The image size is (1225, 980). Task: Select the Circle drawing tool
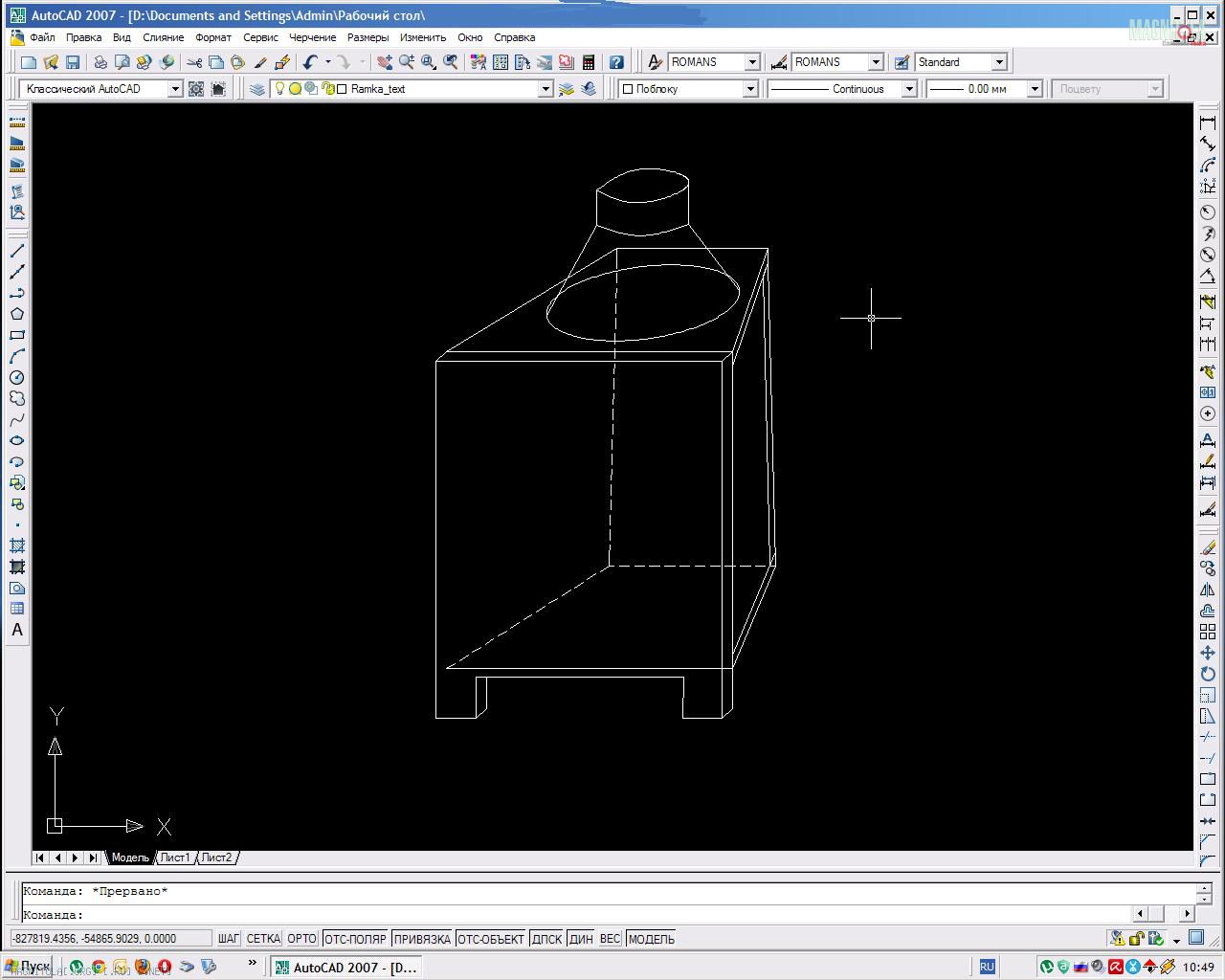pyautogui.click(x=17, y=377)
